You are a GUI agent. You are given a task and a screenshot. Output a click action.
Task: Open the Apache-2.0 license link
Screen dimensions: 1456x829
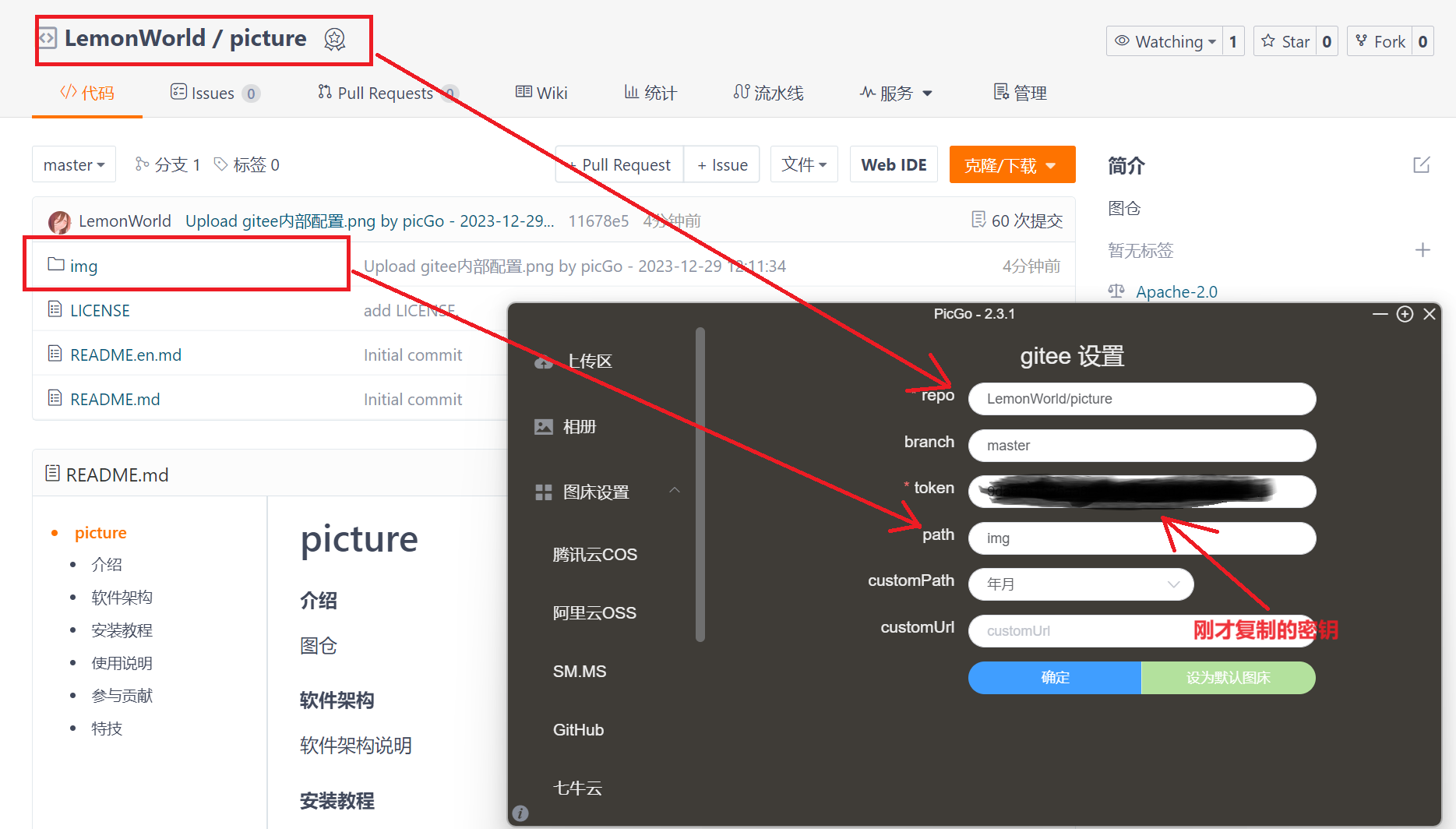tap(1176, 291)
